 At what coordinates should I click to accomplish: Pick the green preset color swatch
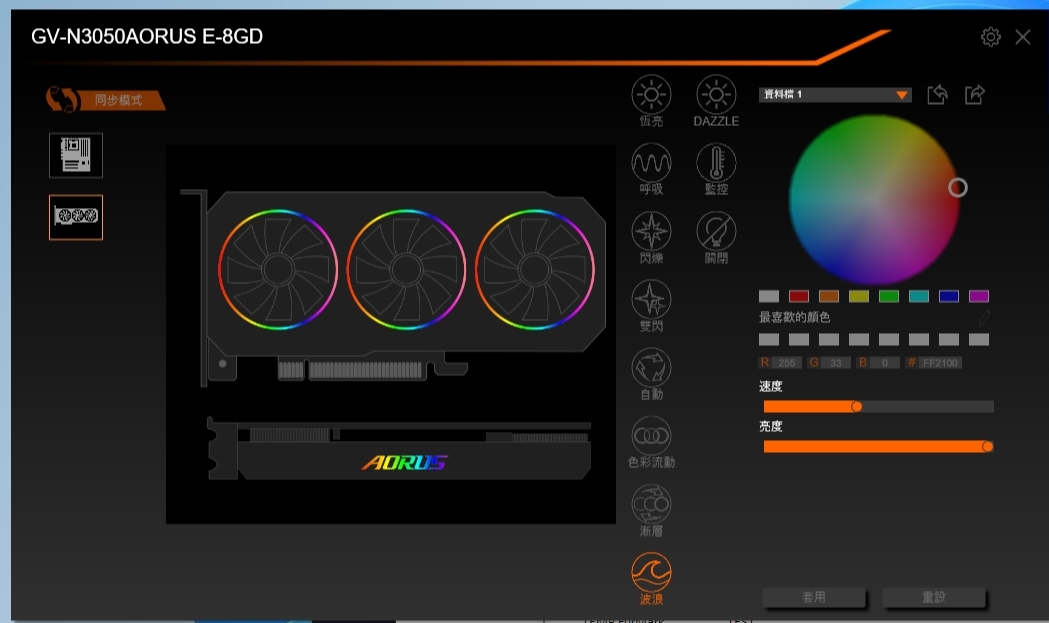click(x=888, y=296)
